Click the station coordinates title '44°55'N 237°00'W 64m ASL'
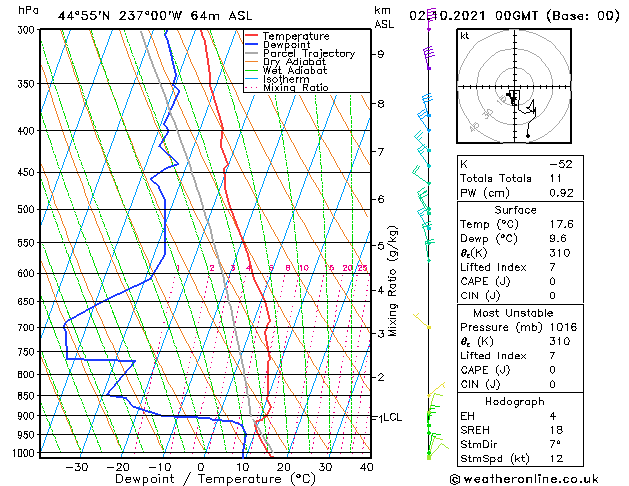The image size is (629, 486). tap(155, 16)
